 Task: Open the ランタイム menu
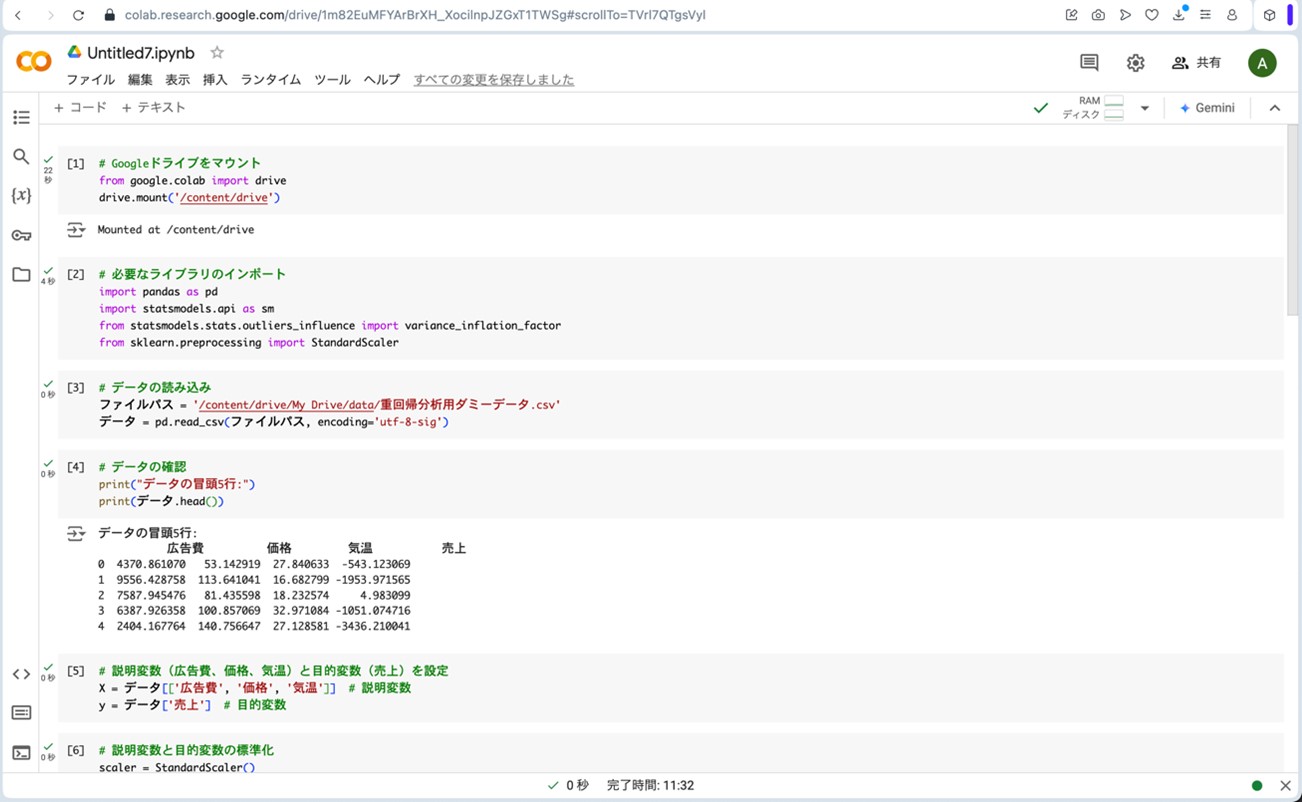270,80
